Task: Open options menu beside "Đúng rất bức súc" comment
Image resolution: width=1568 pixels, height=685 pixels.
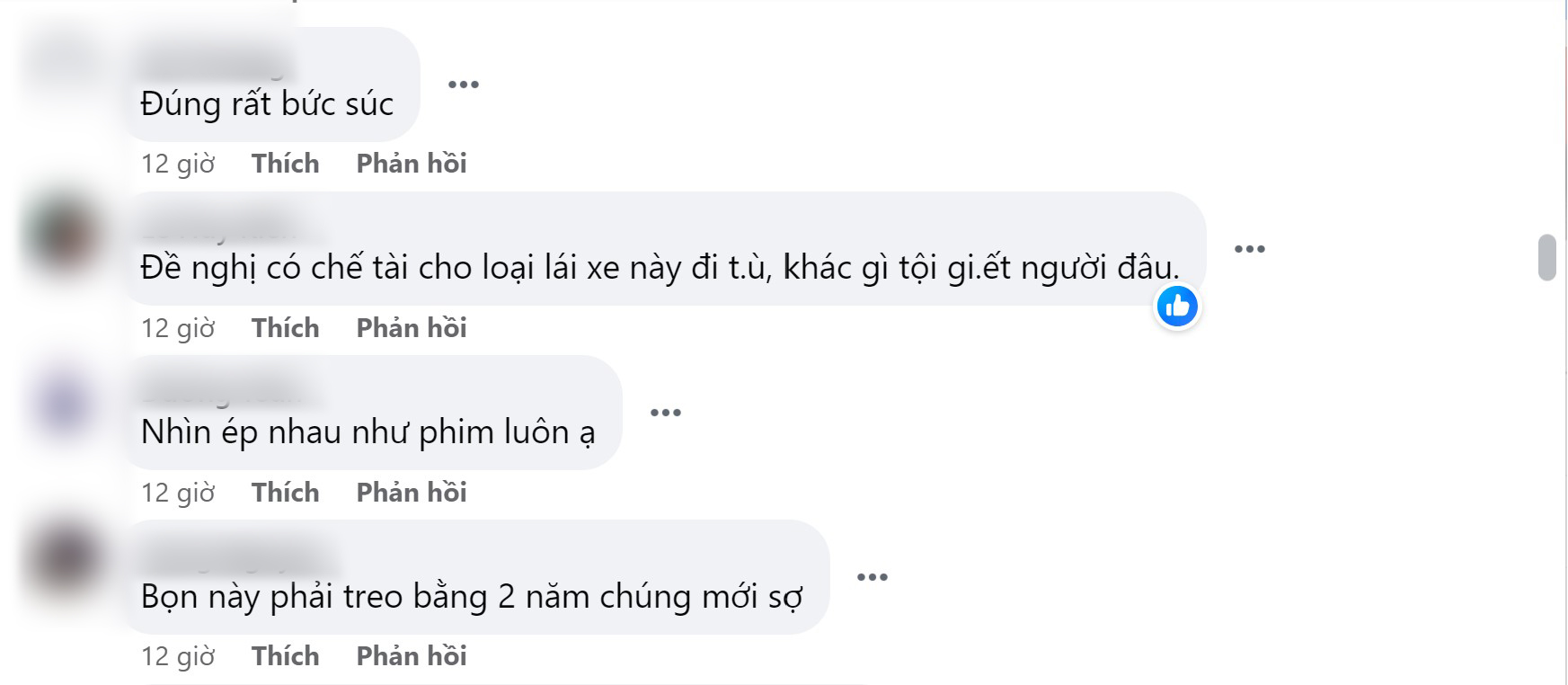Action: pos(464,85)
